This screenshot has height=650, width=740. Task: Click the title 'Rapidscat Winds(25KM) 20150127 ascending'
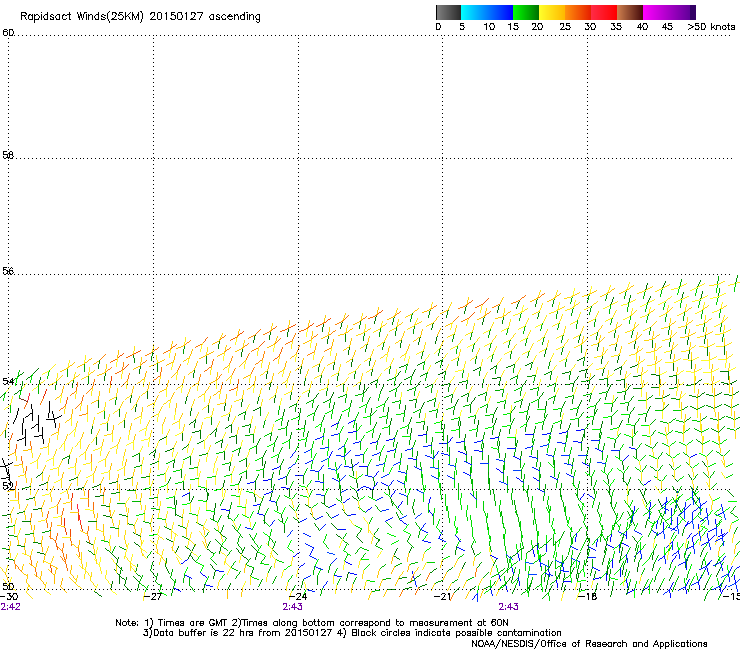point(140,17)
